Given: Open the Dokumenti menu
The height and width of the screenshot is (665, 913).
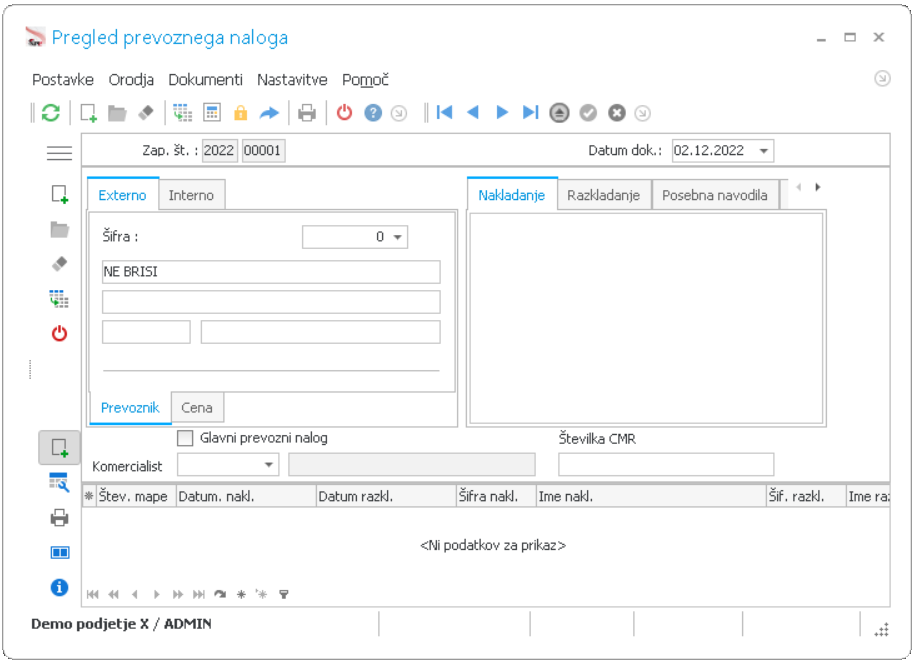Looking at the screenshot, I should (x=206, y=80).
